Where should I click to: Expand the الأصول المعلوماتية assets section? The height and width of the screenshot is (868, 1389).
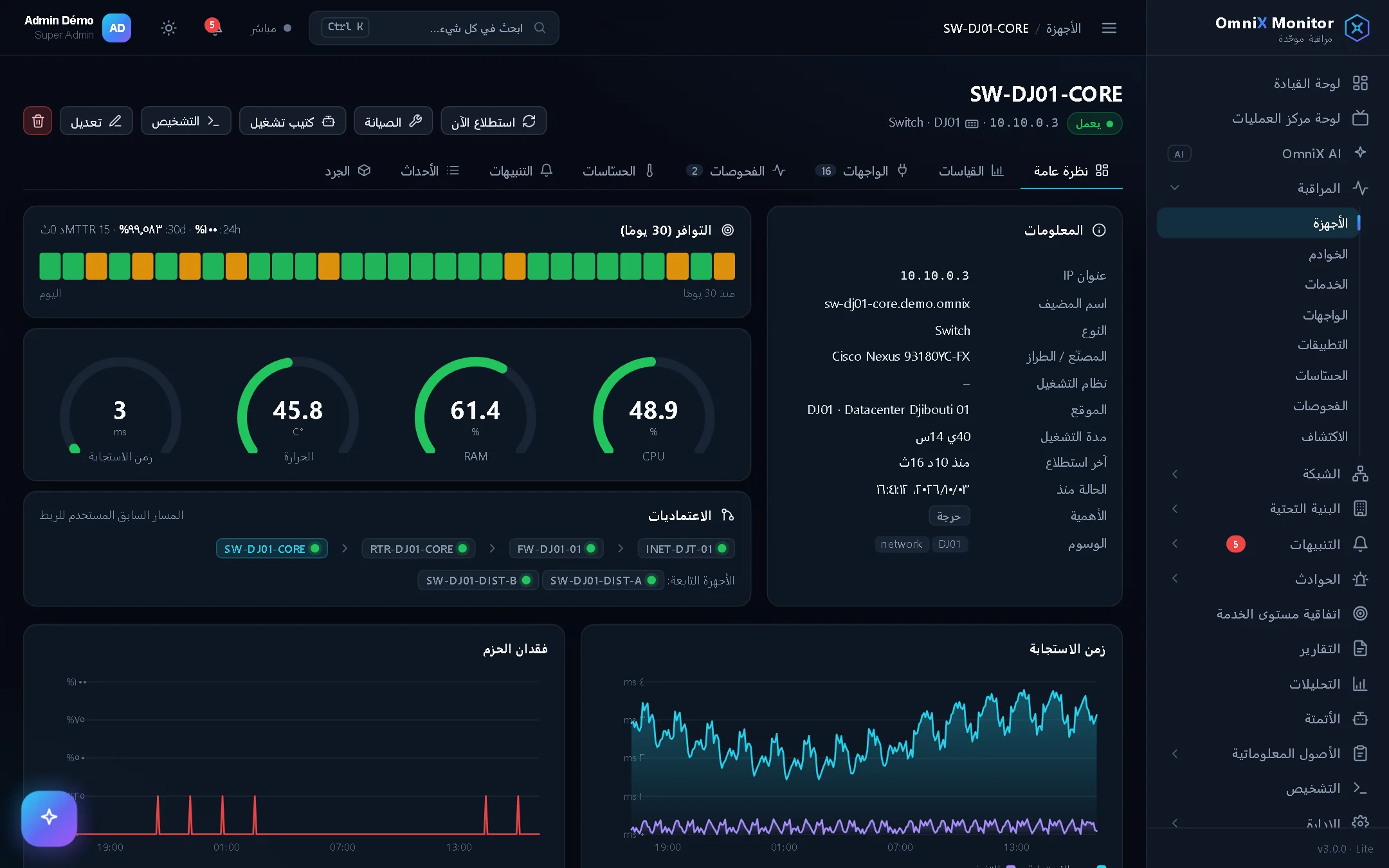[1175, 754]
